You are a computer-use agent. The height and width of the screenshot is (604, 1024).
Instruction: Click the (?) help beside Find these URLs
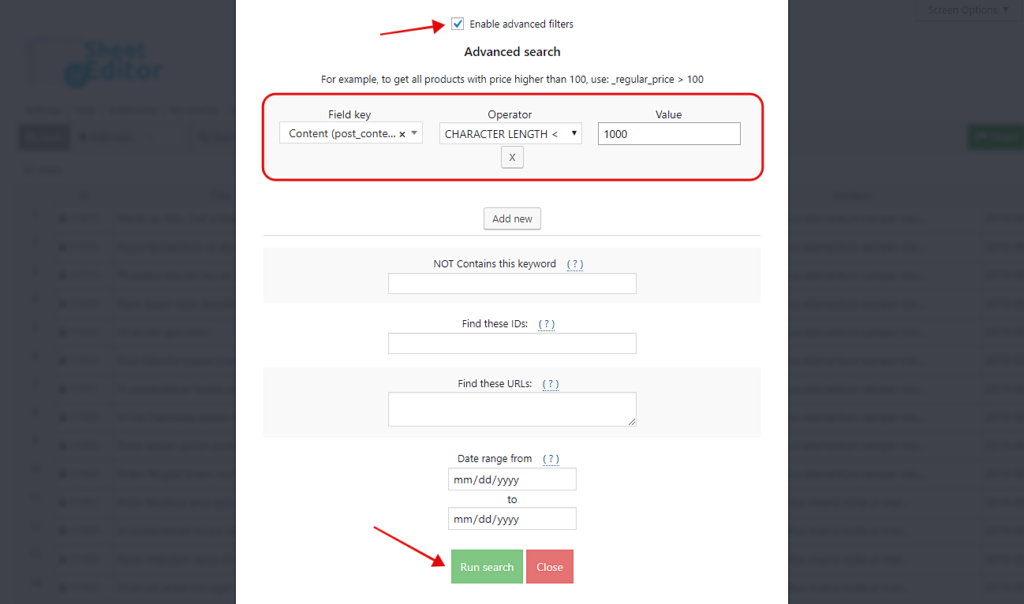pyautogui.click(x=550, y=383)
